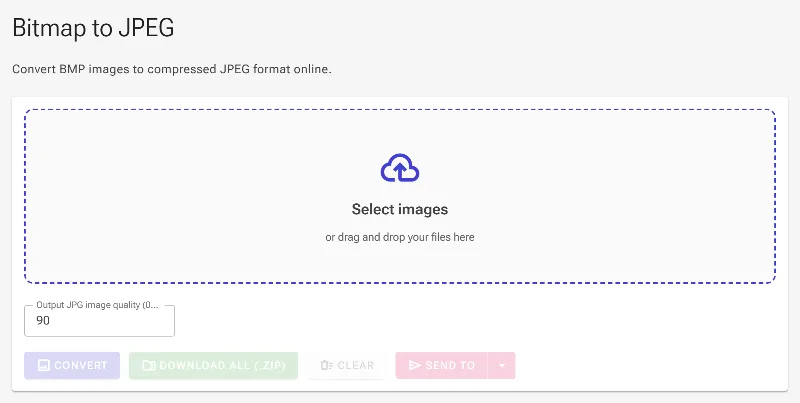Click the Bitmap to JPEG heading
Image resolution: width=800 pixels, height=403 pixels.
(93, 28)
